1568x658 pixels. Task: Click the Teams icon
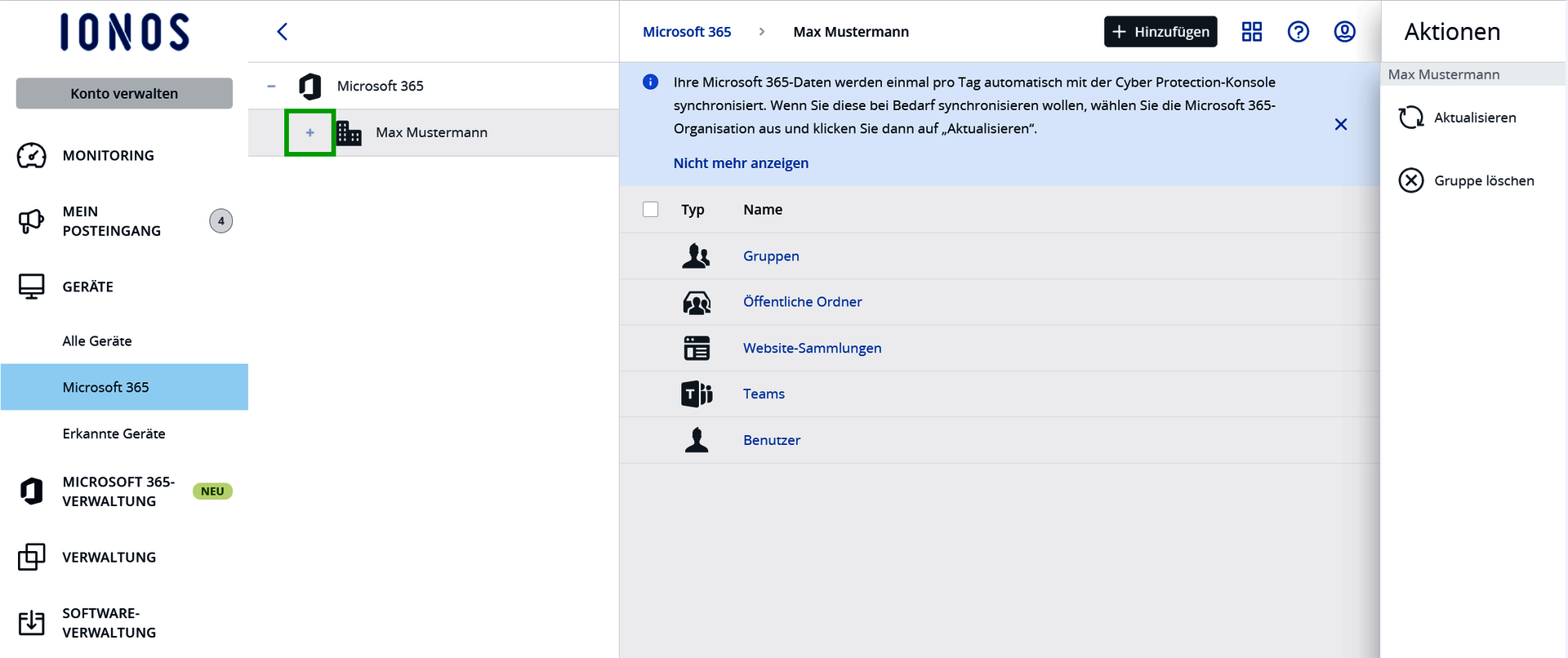point(697,394)
